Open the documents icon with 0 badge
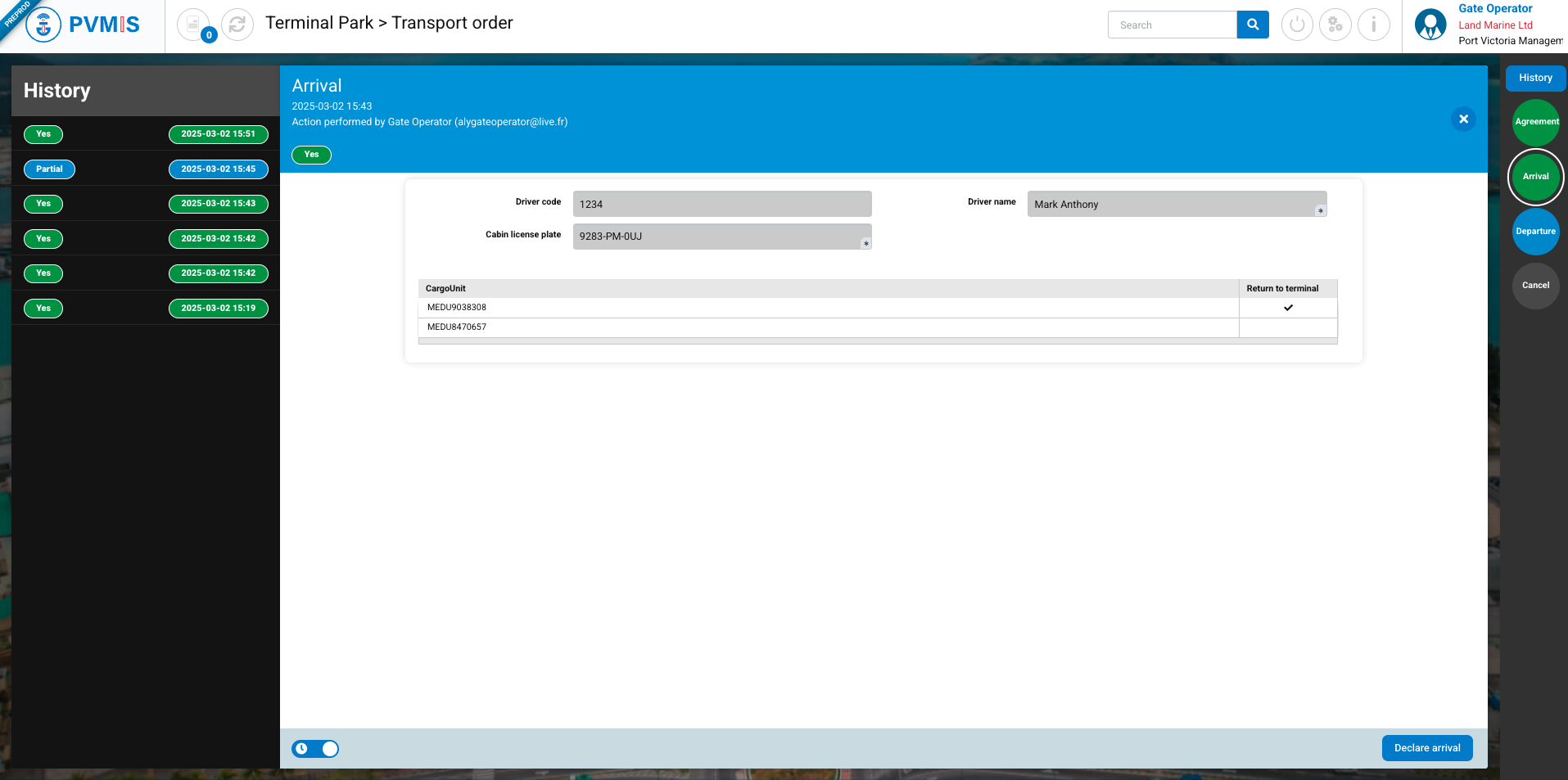 pos(193,25)
